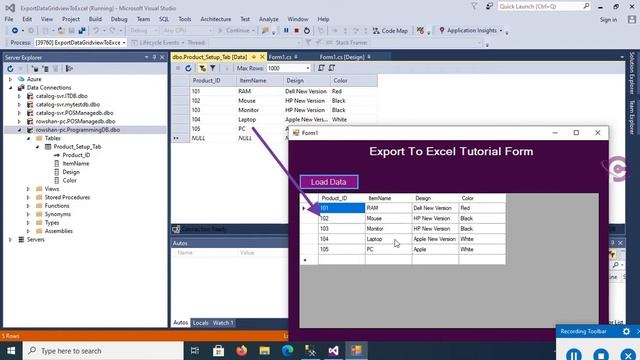Expand the Functions folder

(28, 206)
